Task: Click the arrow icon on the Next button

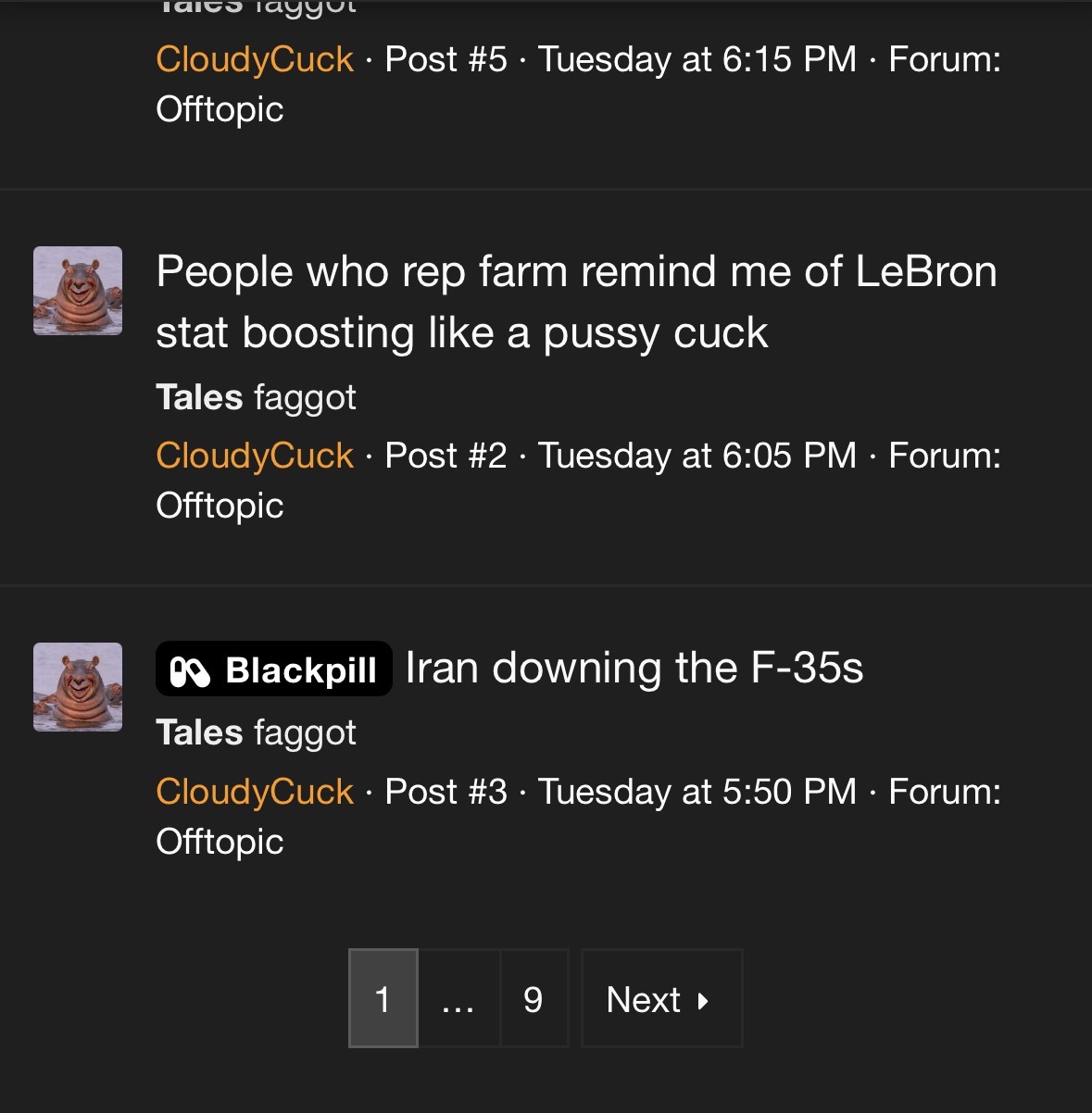Action: point(703,1000)
